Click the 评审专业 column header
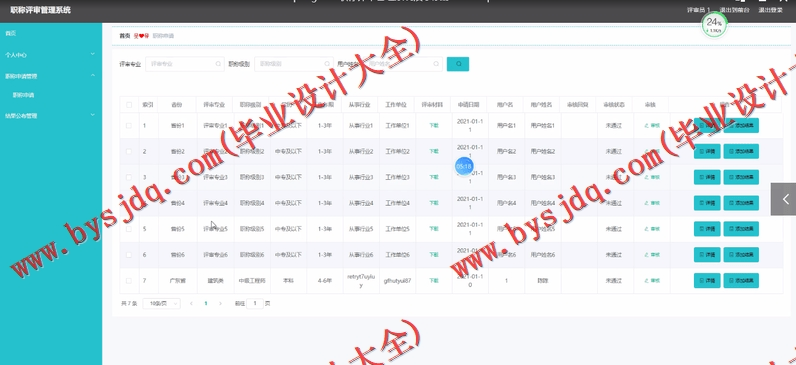Image resolution: width=796 pixels, height=365 pixels. pos(214,105)
